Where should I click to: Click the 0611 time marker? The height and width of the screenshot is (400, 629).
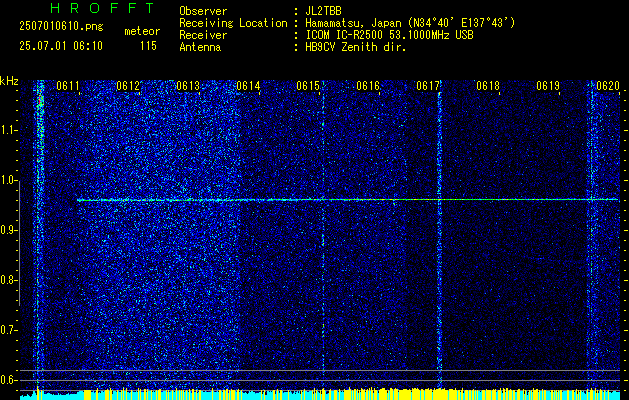(x=68, y=86)
